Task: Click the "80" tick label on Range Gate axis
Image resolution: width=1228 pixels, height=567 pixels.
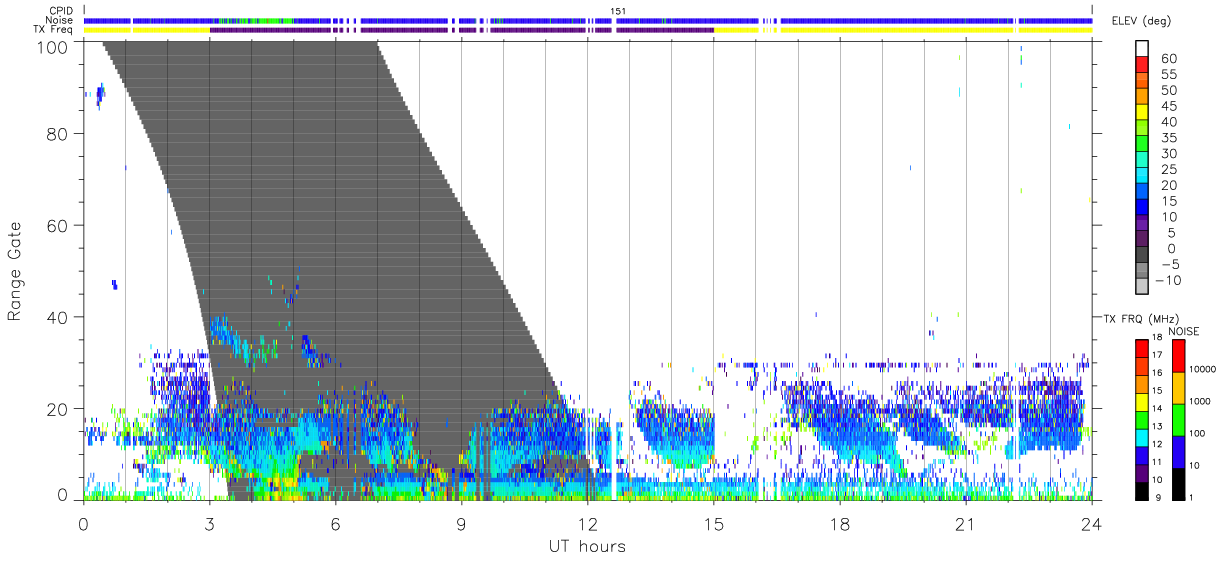Action: click(x=57, y=133)
